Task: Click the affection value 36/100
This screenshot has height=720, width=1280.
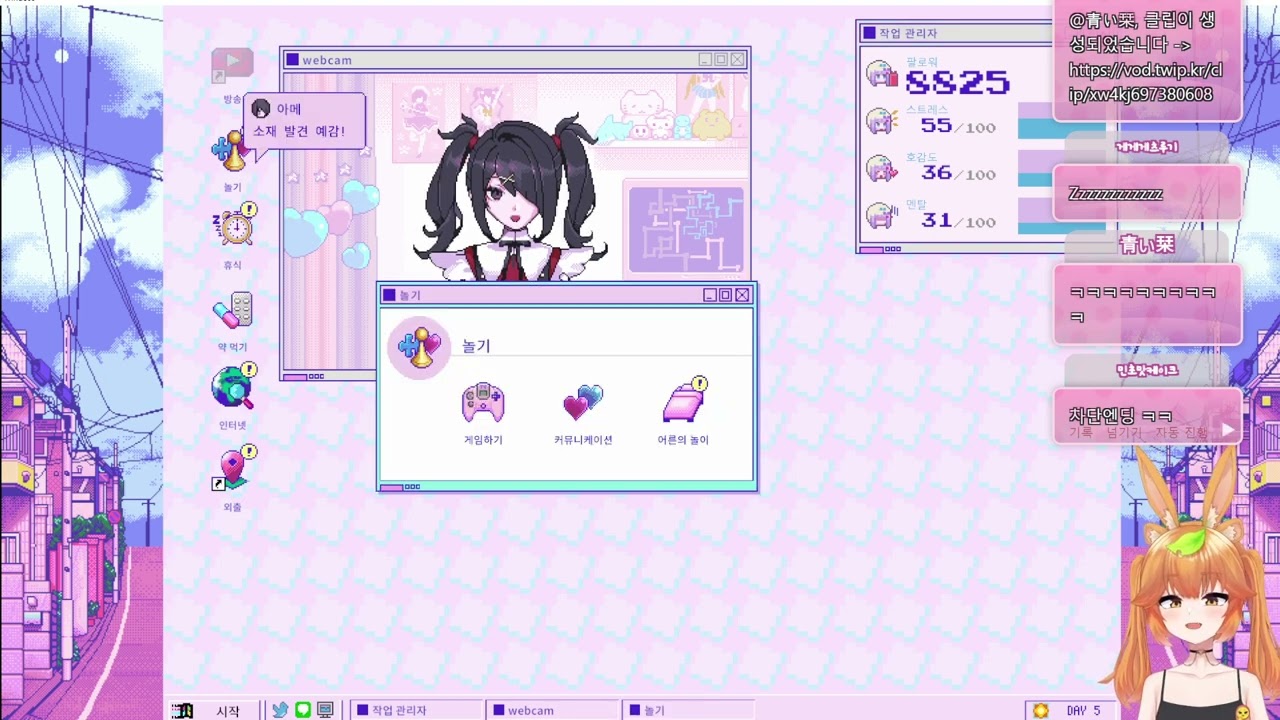Action: (958, 173)
